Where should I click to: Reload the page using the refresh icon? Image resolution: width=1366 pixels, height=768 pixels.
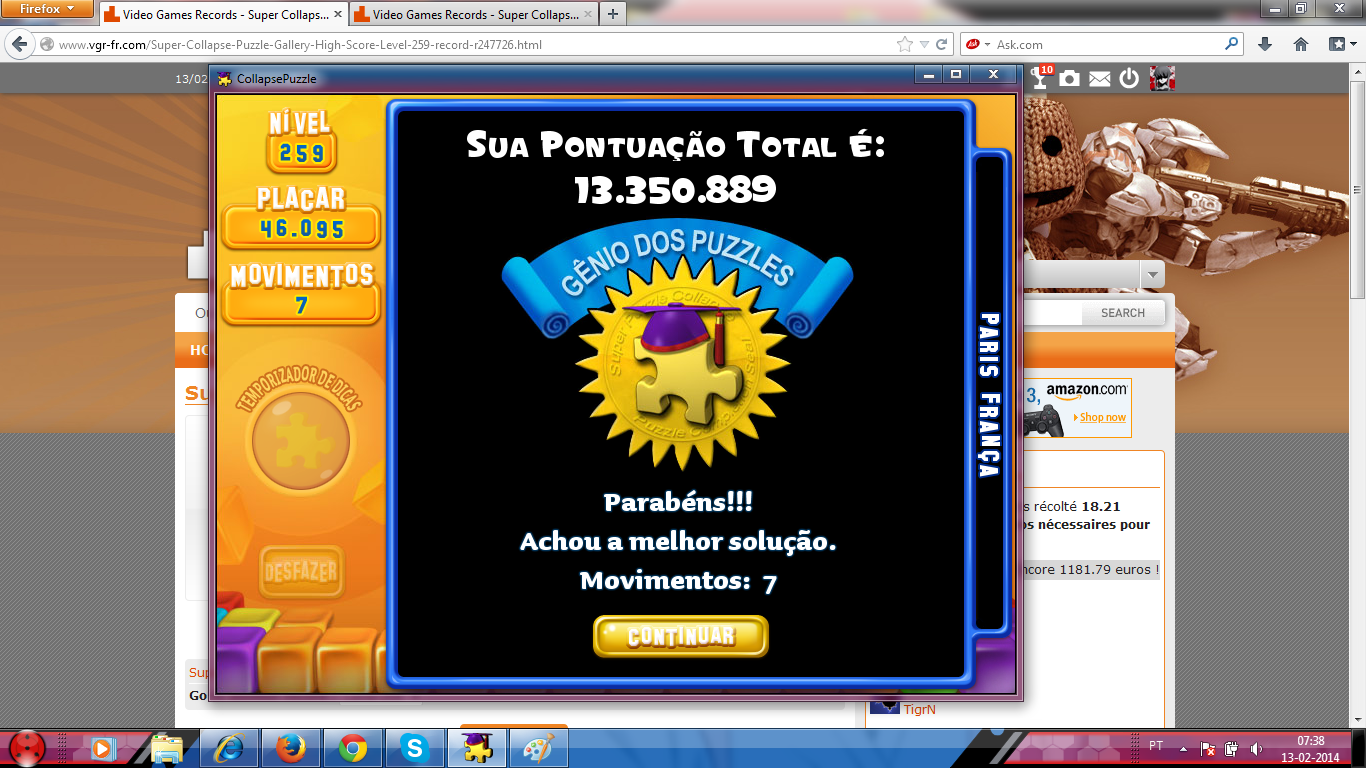click(x=942, y=44)
